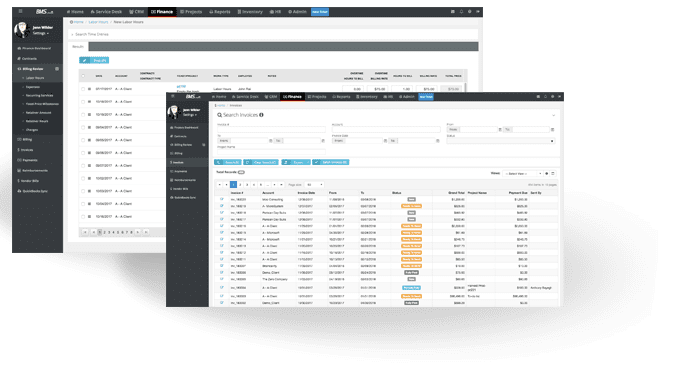Viewport: 682px width, 382px height.
Task: Open Vendor Bills in front window sidebar
Action: pos(179,189)
